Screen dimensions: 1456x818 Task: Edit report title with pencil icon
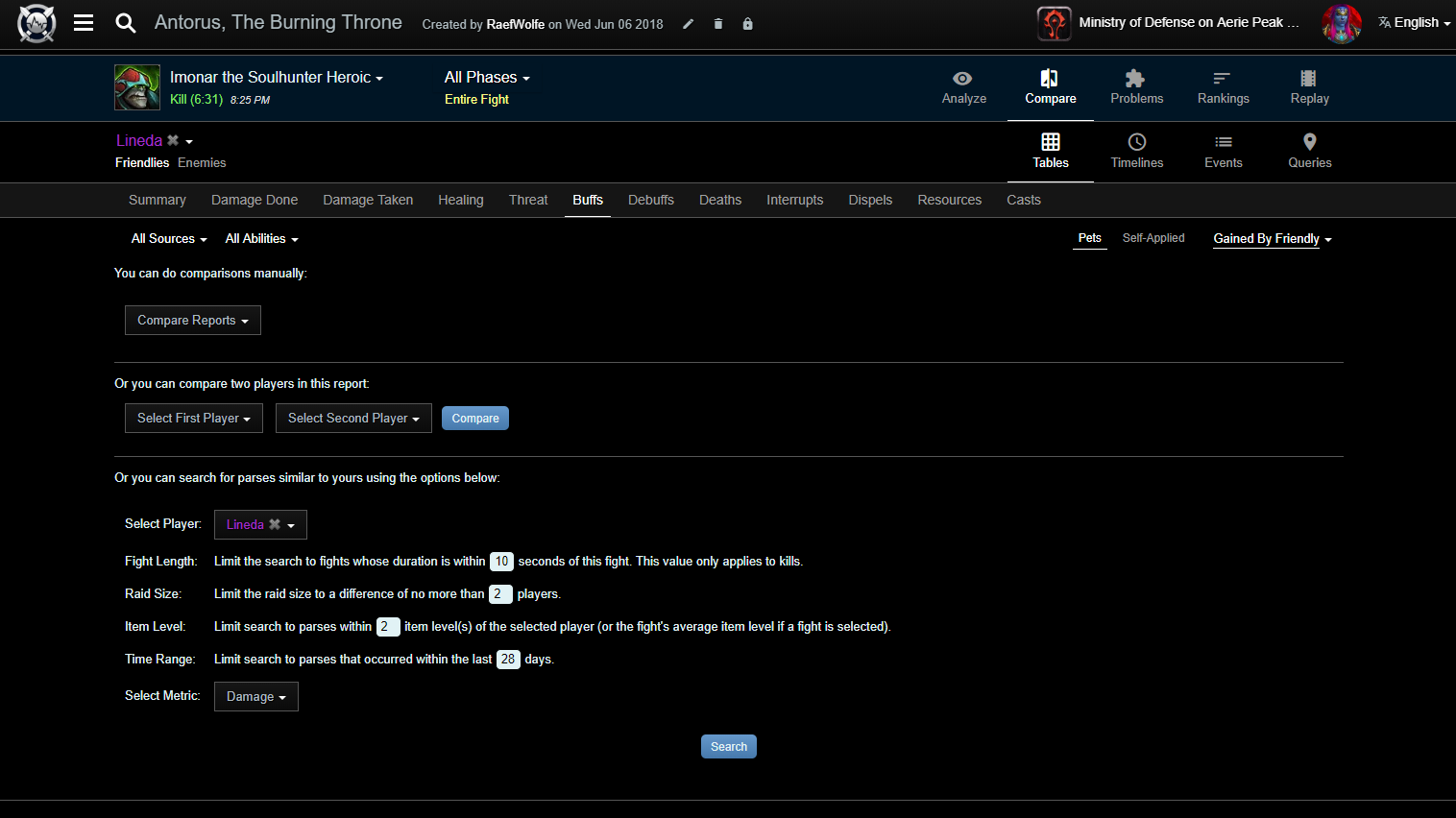tap(688, 24)
